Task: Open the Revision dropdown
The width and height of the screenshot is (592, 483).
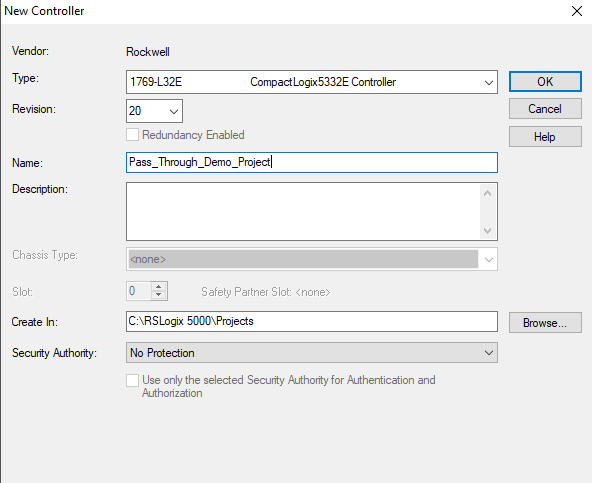Action: pos(174,111)
